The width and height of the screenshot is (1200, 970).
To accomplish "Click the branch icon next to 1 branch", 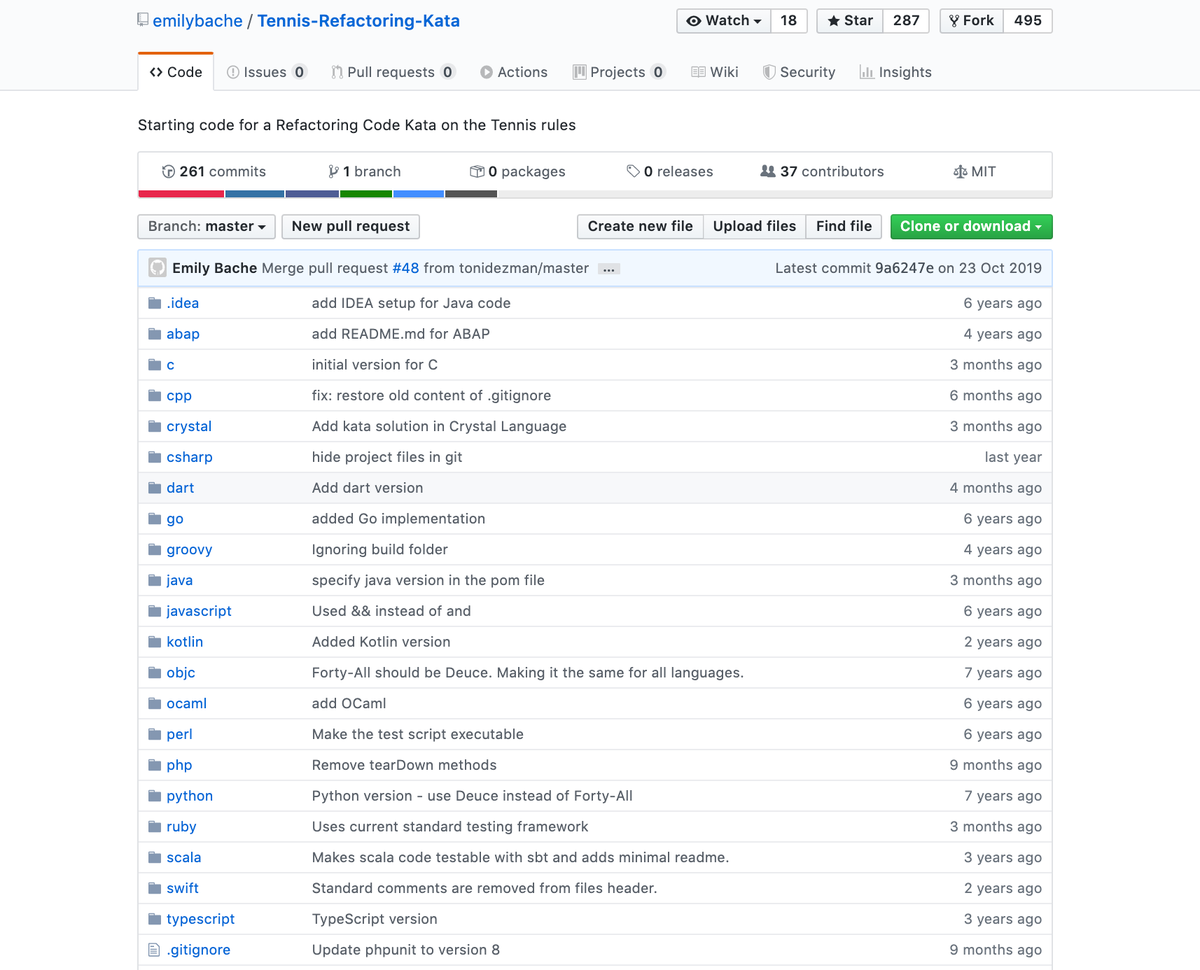I will coord(333,172).
